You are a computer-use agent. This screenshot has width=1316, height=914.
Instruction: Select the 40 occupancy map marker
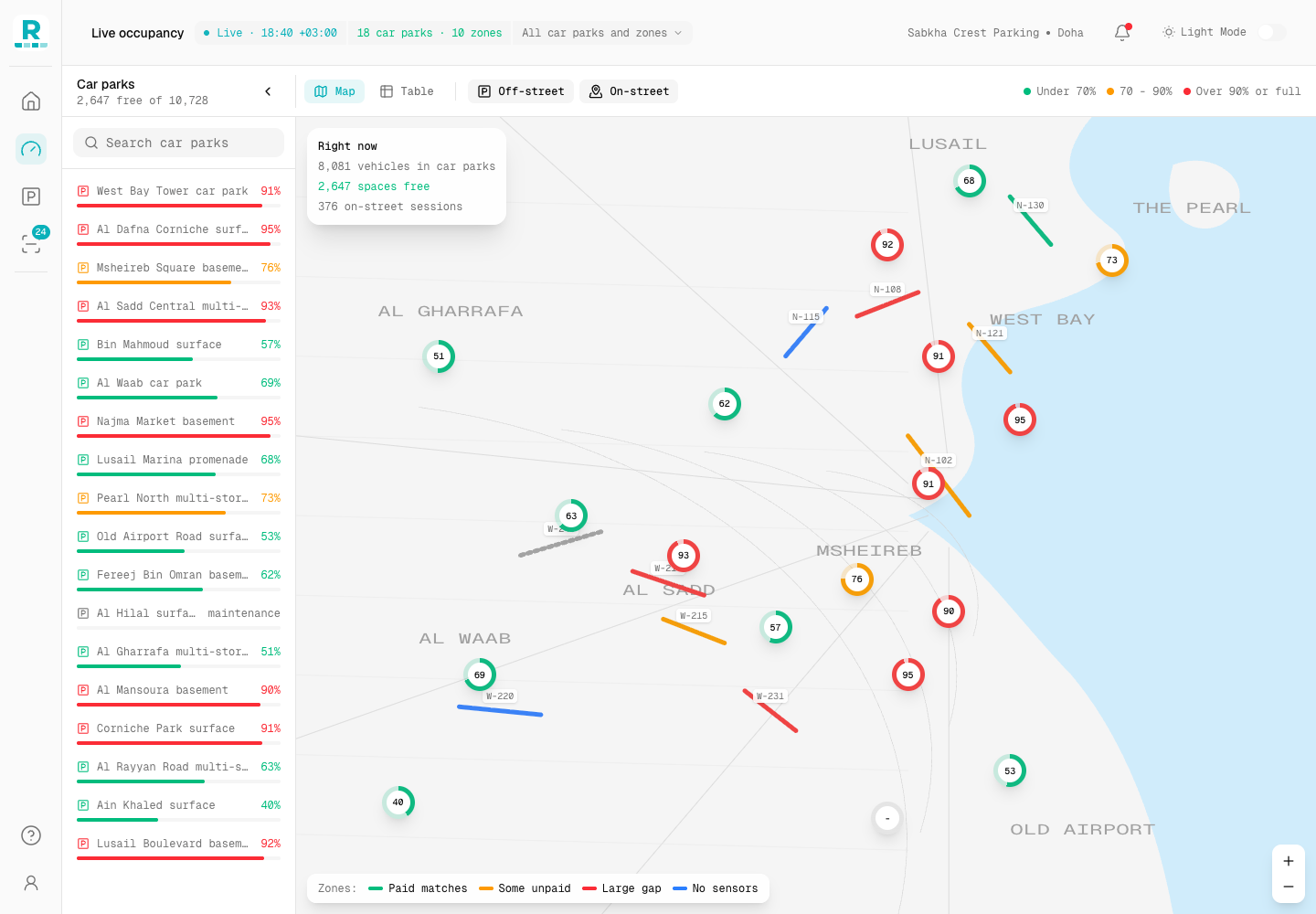[398, 802]
